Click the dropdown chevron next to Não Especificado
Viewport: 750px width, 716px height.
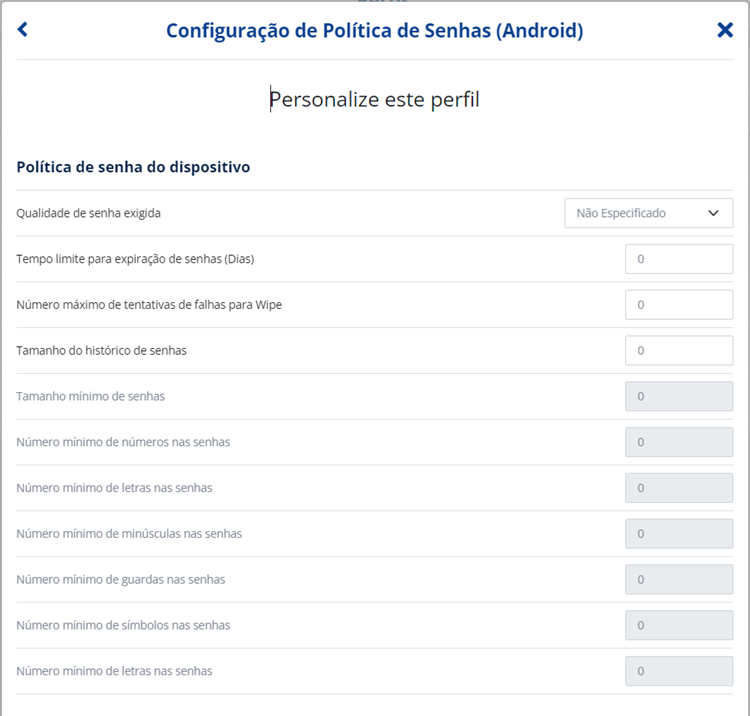(713, 213)
